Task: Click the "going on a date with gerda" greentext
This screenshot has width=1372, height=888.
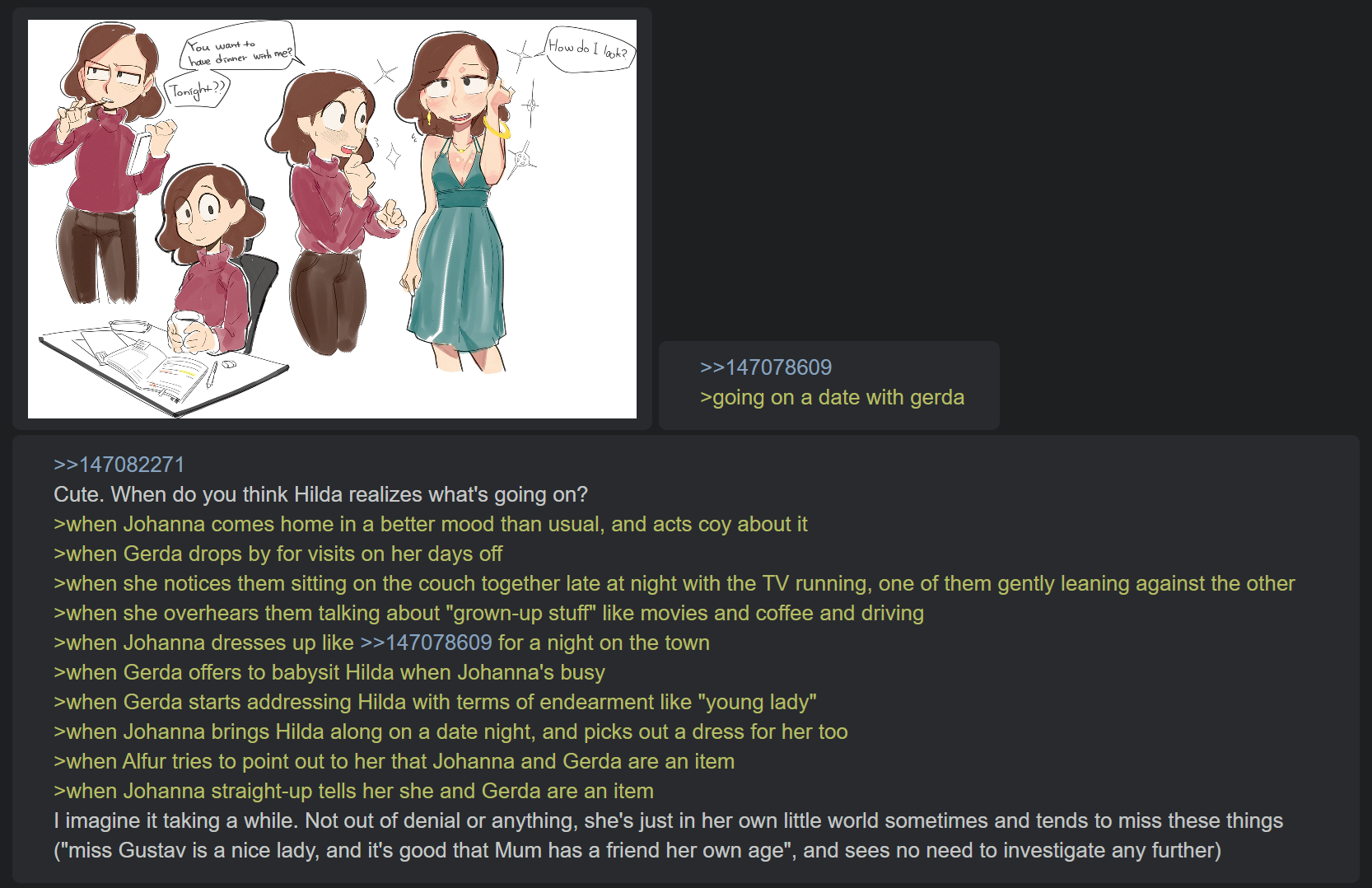Action: click(x=832, y=397)
